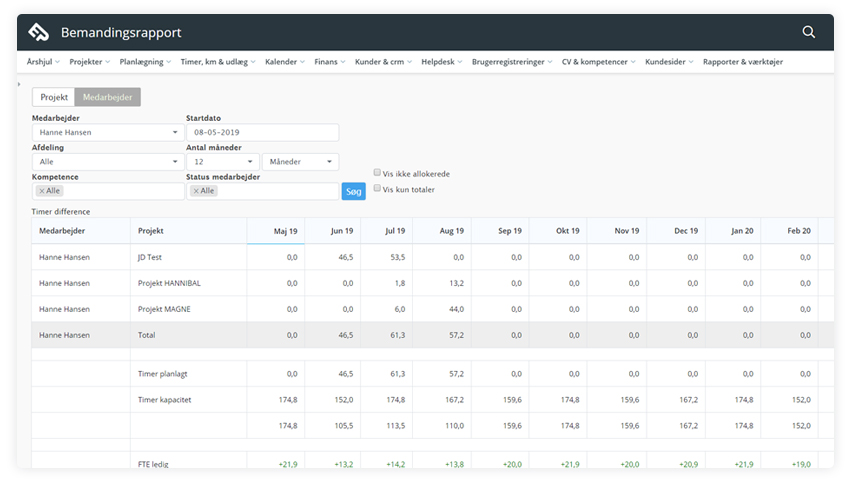The height and width of the screenshot is (482, 850).
Task: Open the Helpdesk menu
Action: [x=441, y=62]
